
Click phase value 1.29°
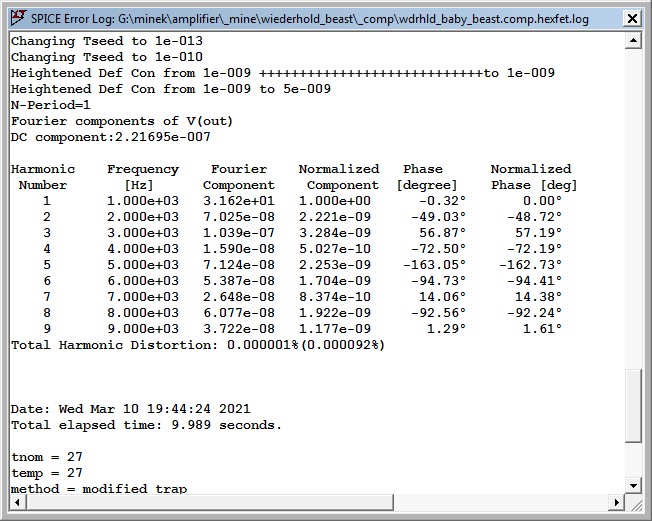[447, 329]
